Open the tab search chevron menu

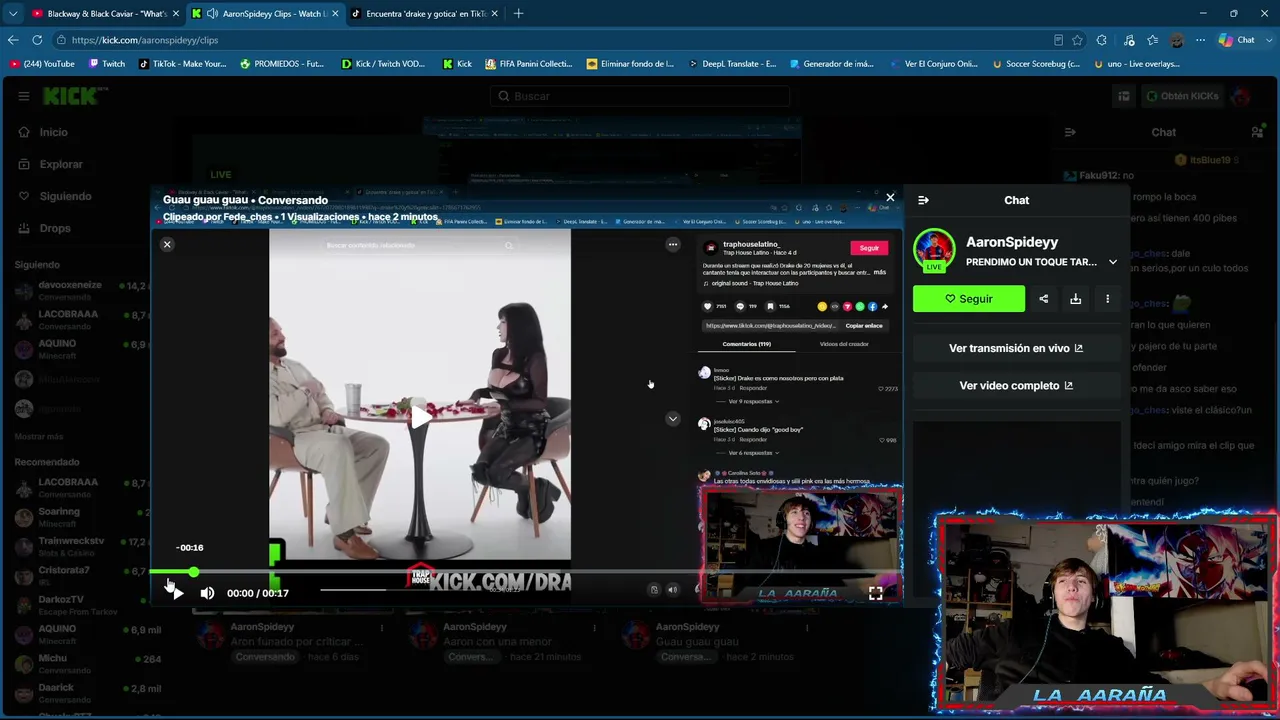click(x=13, y=14)
